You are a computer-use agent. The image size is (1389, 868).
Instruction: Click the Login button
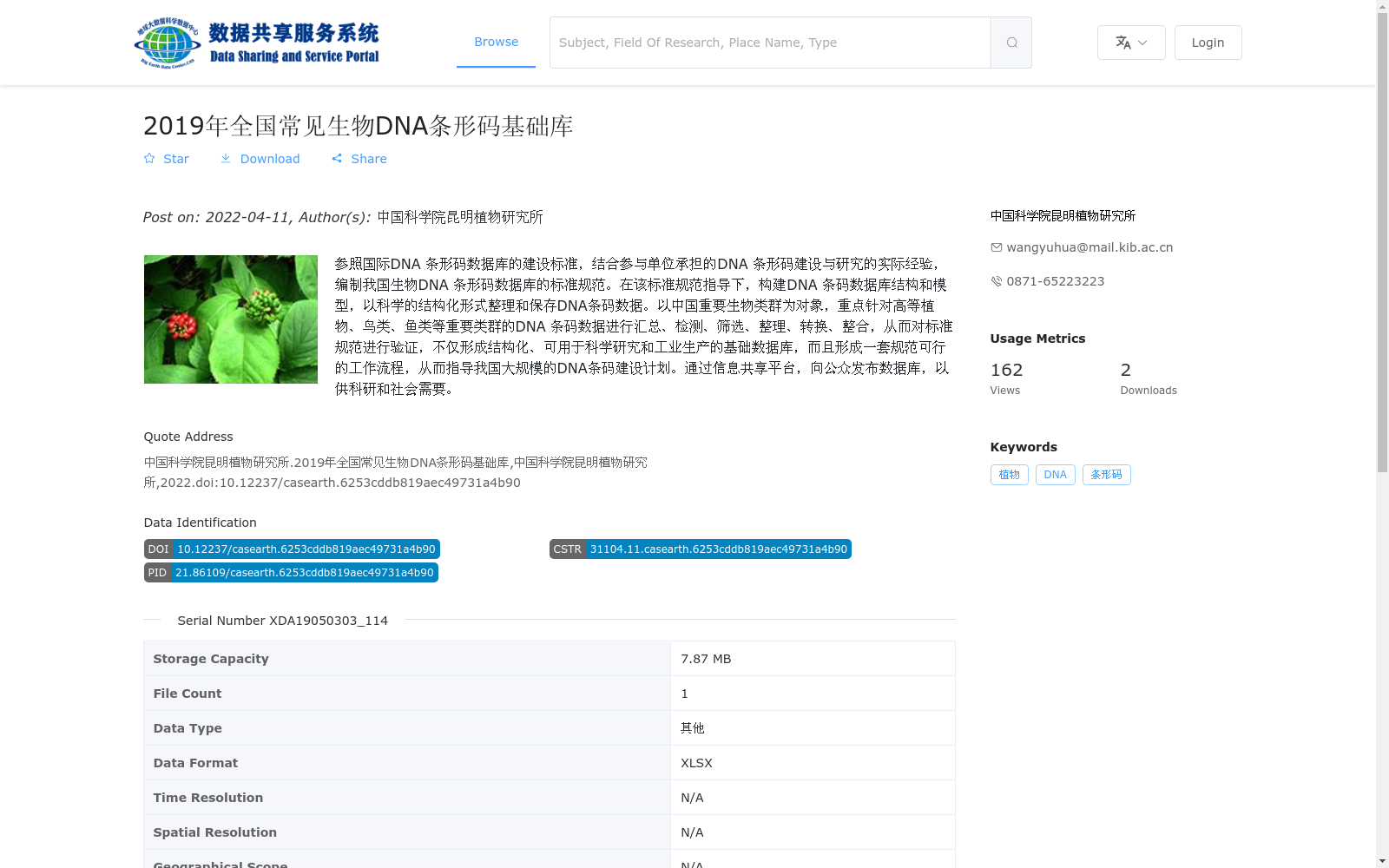[1208, 43]
